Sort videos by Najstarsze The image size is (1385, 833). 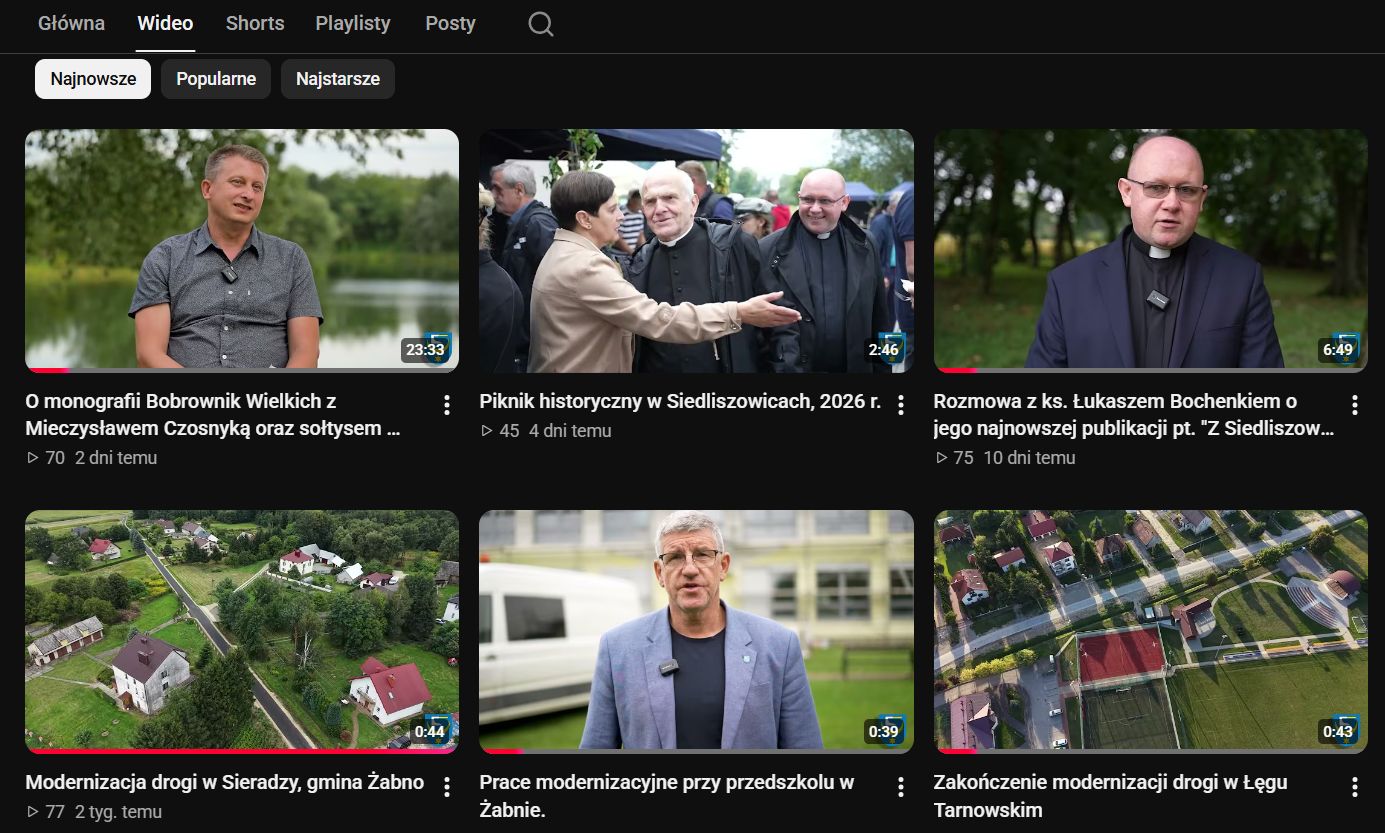[338, 79]
